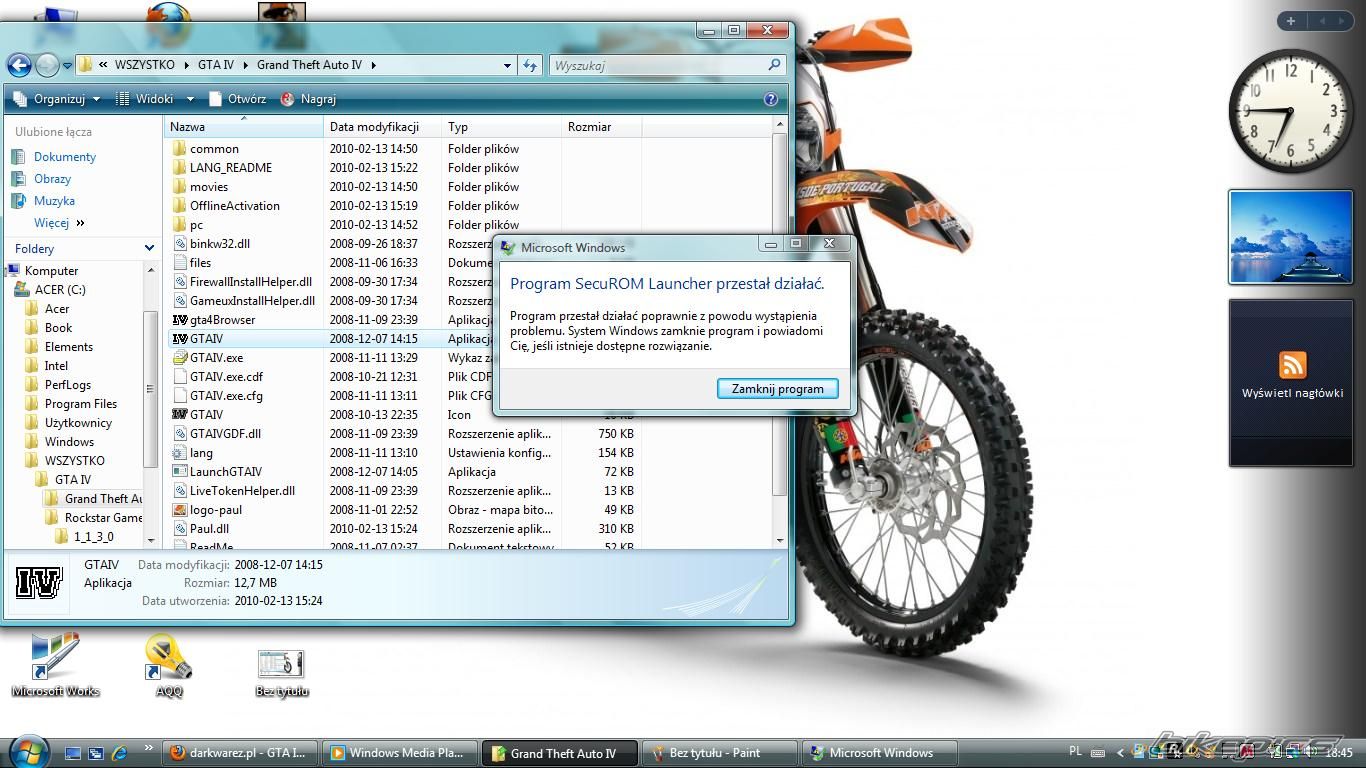Click Otwórz in the Explorer toolbar

237,99
